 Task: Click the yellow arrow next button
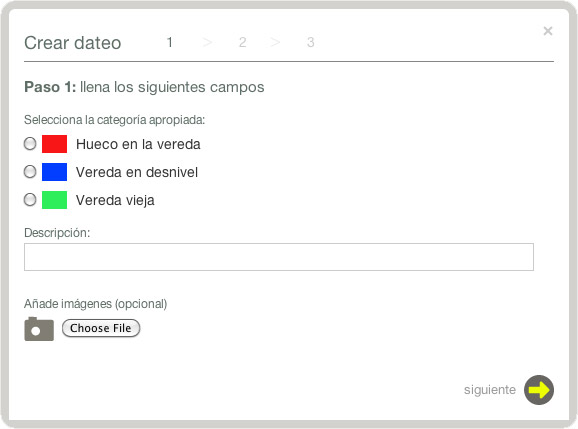pyautogui.click(x=539, y=390)
